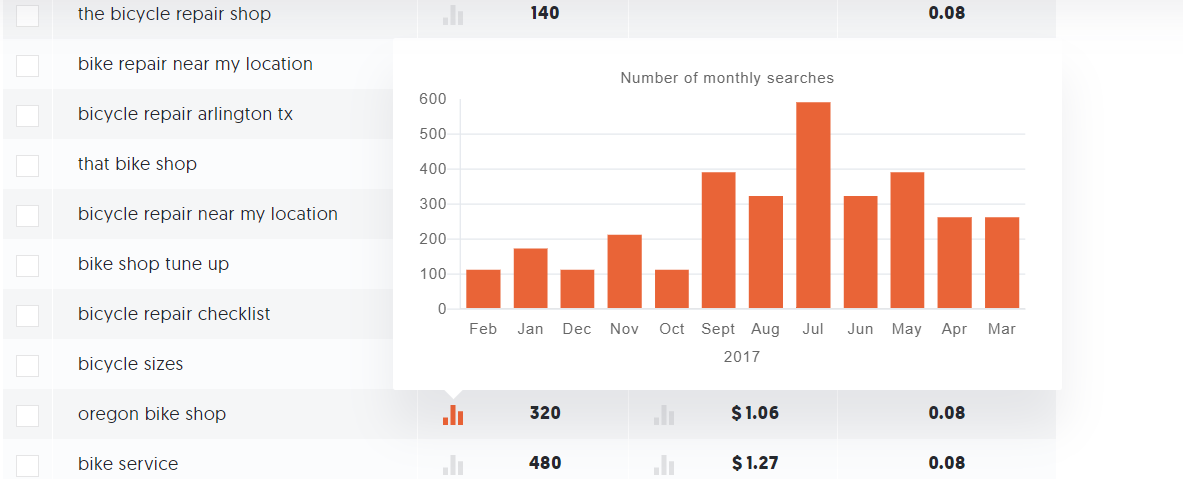Click competition value 0.08 in "oregon bike shop" row
This screenshot has height=479, width=1183.
(947, 413)
